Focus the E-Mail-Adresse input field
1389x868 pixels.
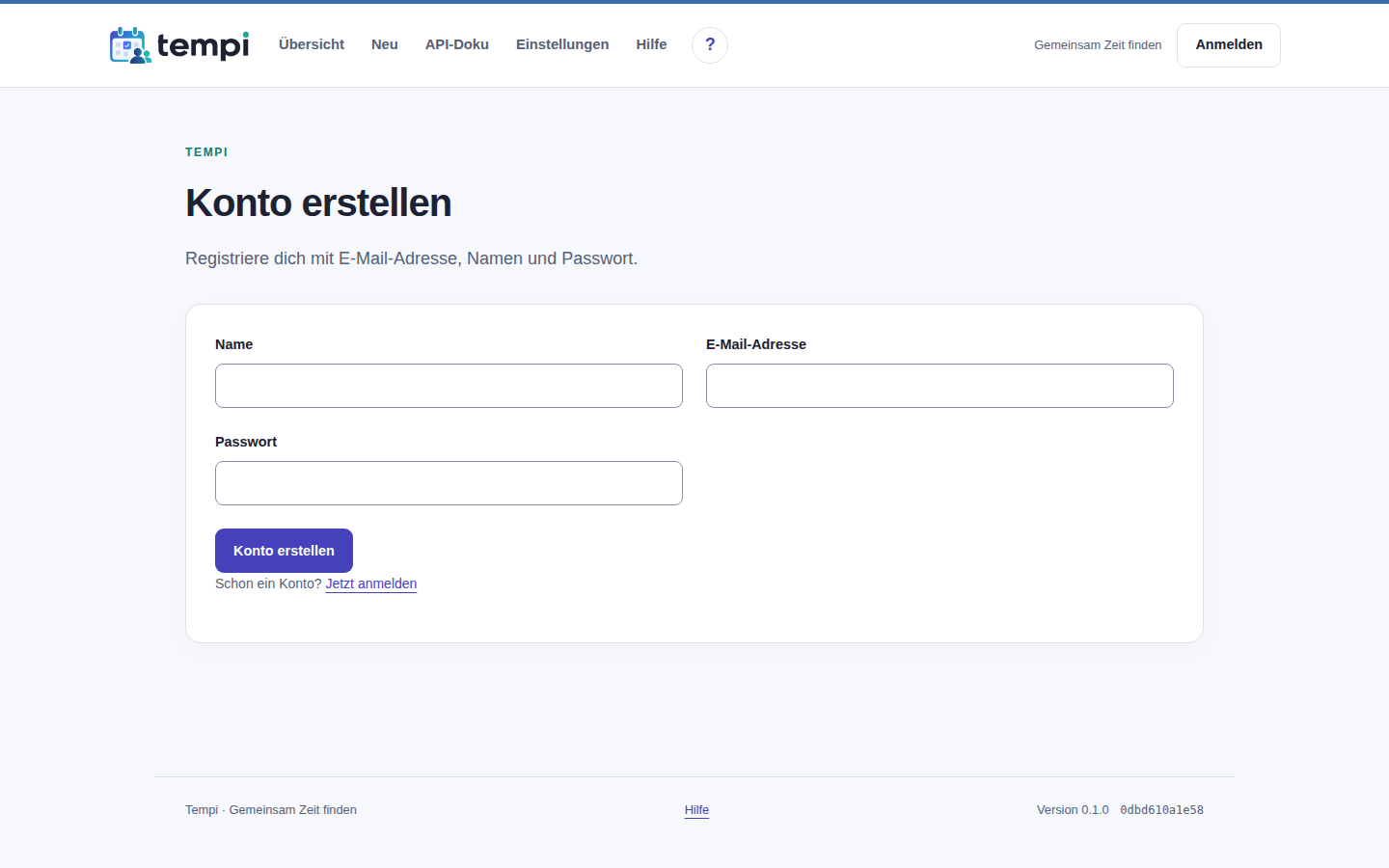940,386
